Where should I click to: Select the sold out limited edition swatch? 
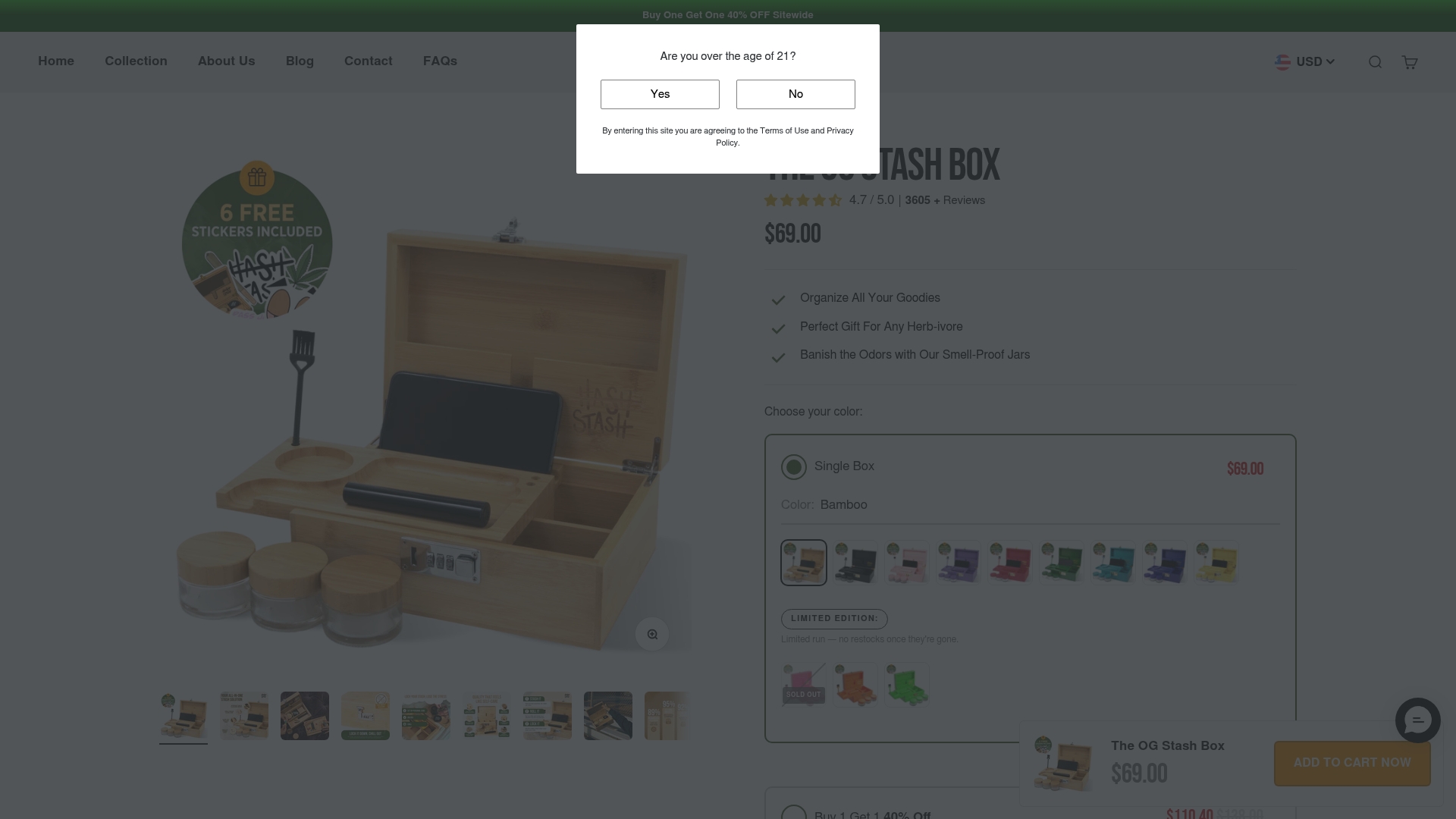click(x=804, y=685)
